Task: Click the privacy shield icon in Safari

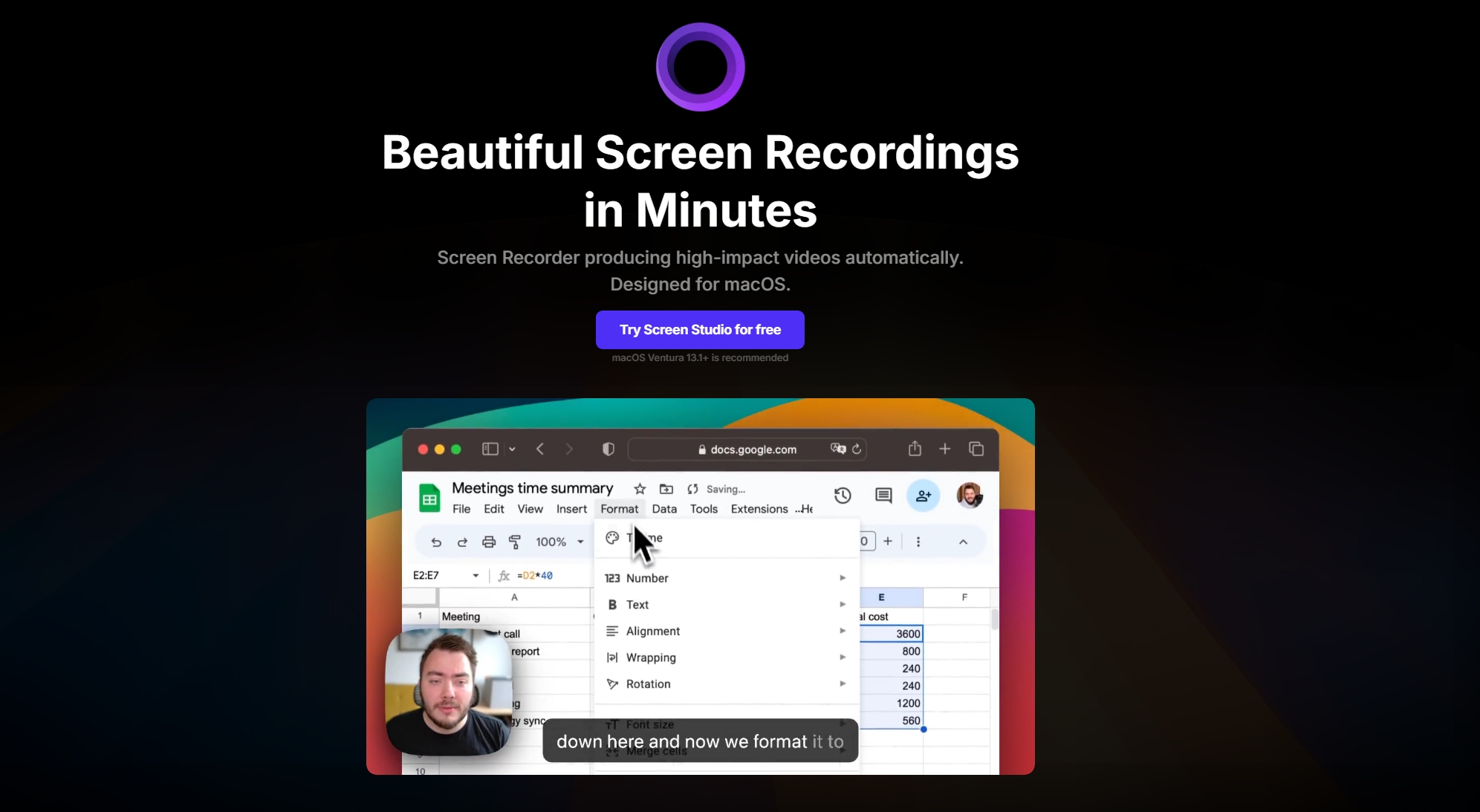Action: 608,449
